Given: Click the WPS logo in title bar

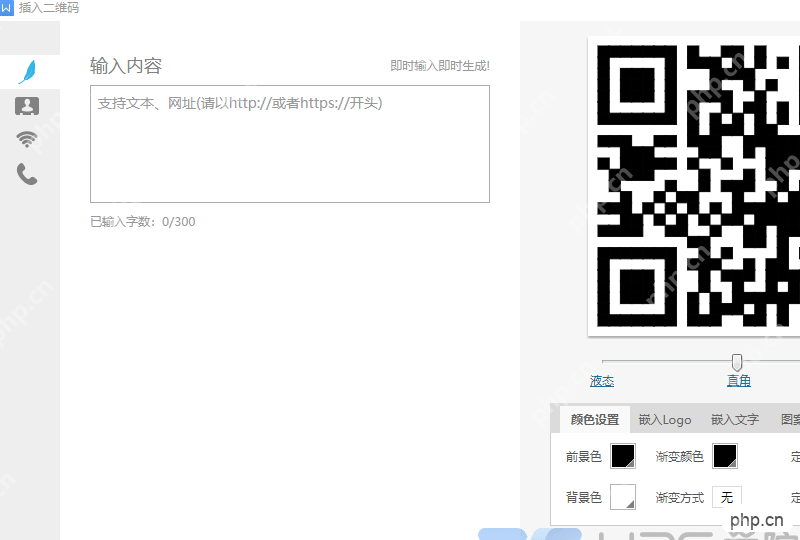Looking at the screenshot, I should 6,8.
